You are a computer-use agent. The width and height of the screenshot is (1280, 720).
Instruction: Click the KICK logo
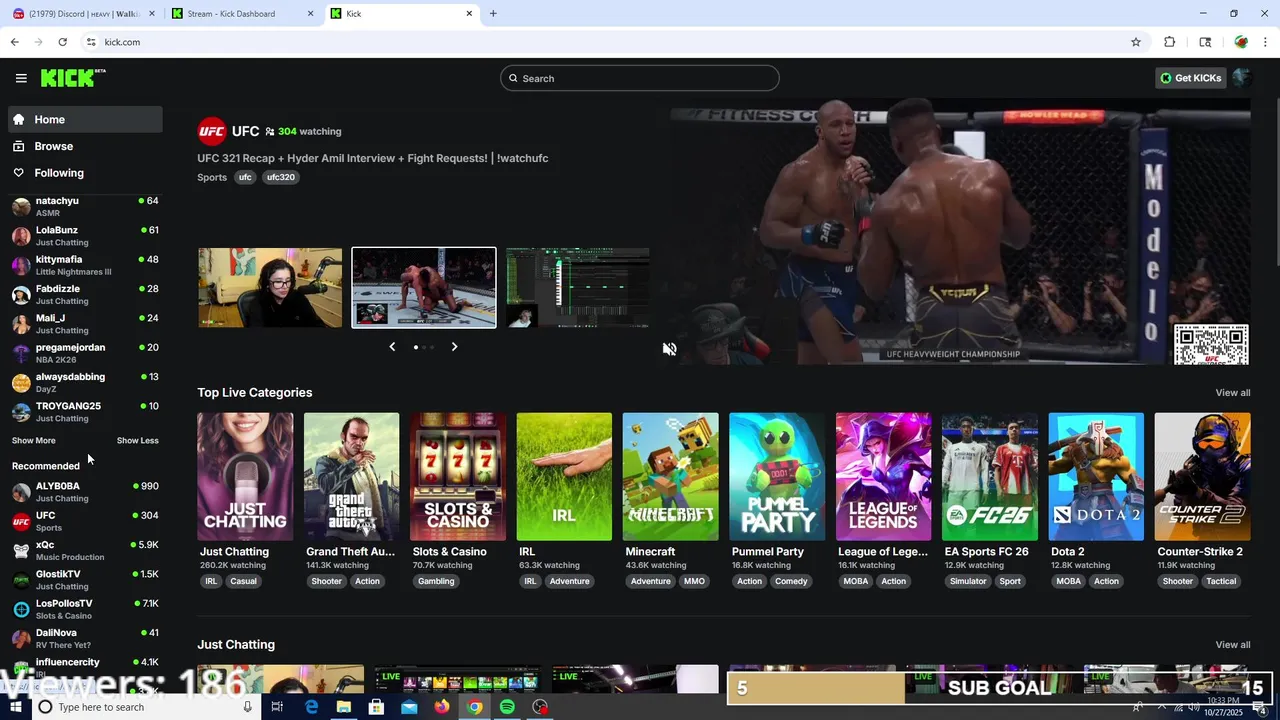pyautogui.click(x=72, y=78)
